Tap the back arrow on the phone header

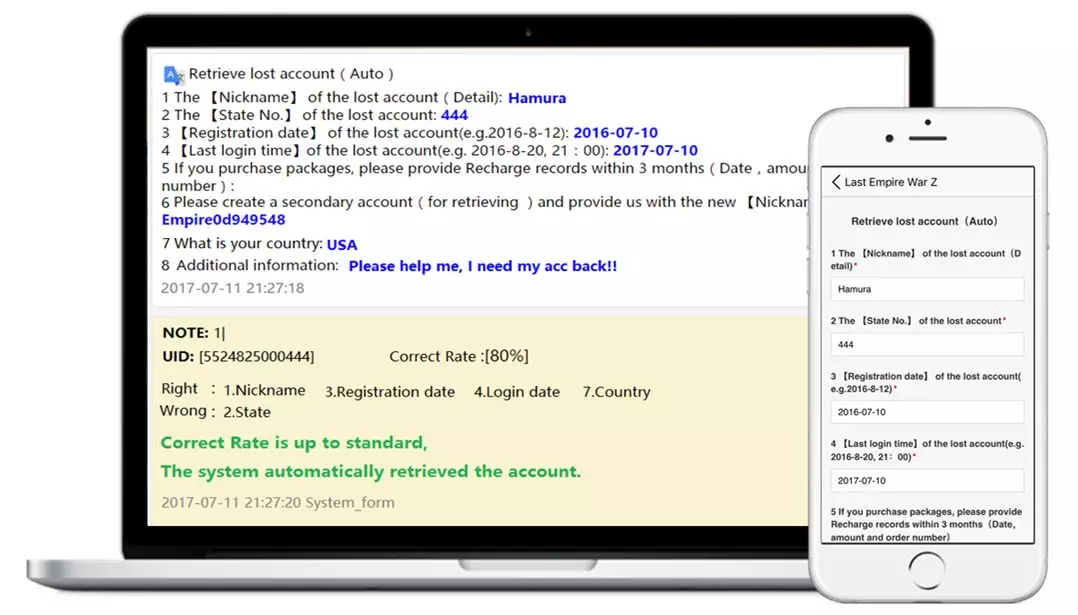click(x=836, y=182)
